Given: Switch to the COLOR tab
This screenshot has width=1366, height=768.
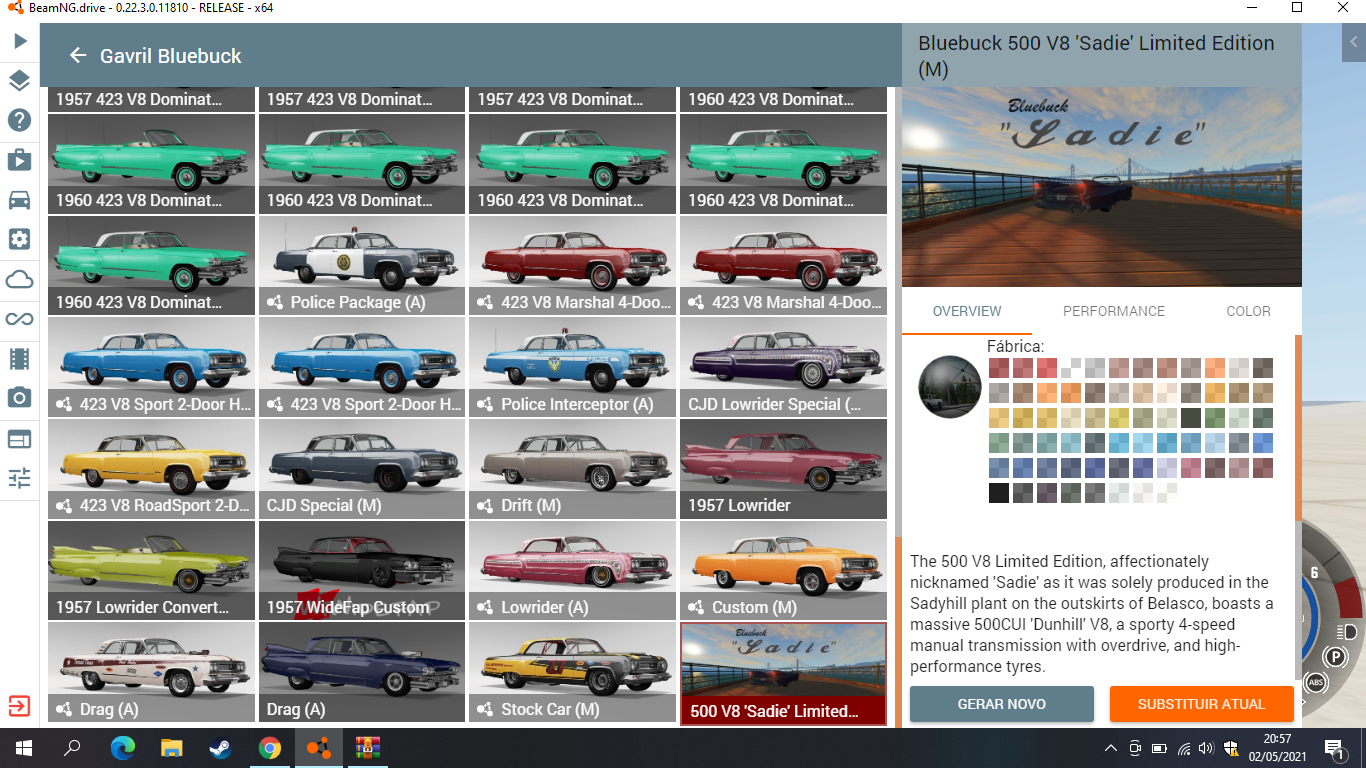Looking at the screenshot, I should click(x=1249, y=311).
